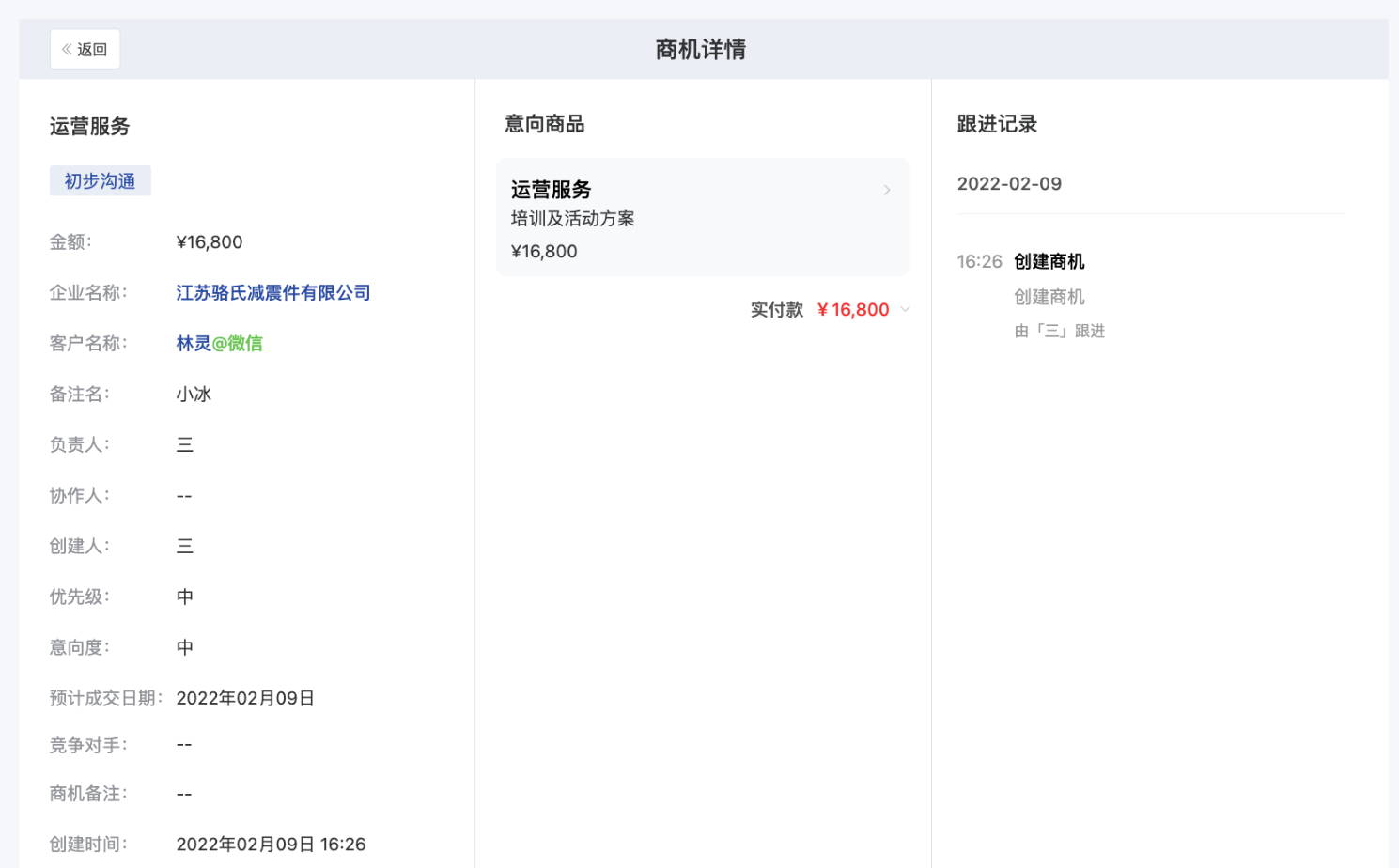Click the 意向度 field label
This screenshot has width=1399, height=868.
pos(80,648)
